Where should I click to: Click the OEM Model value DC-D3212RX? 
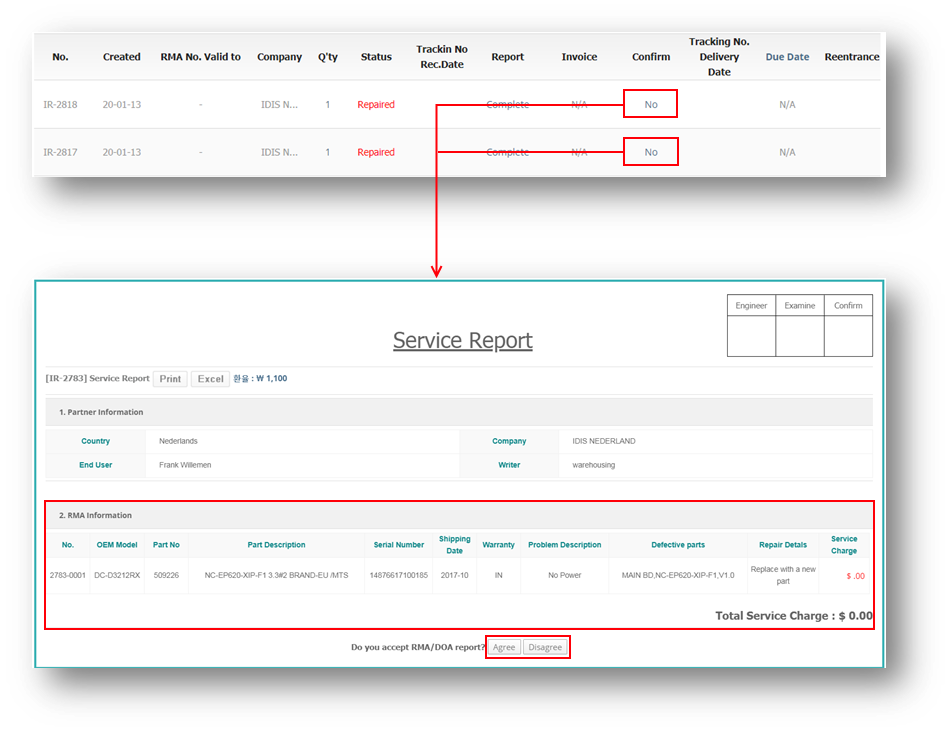[117, 575]
